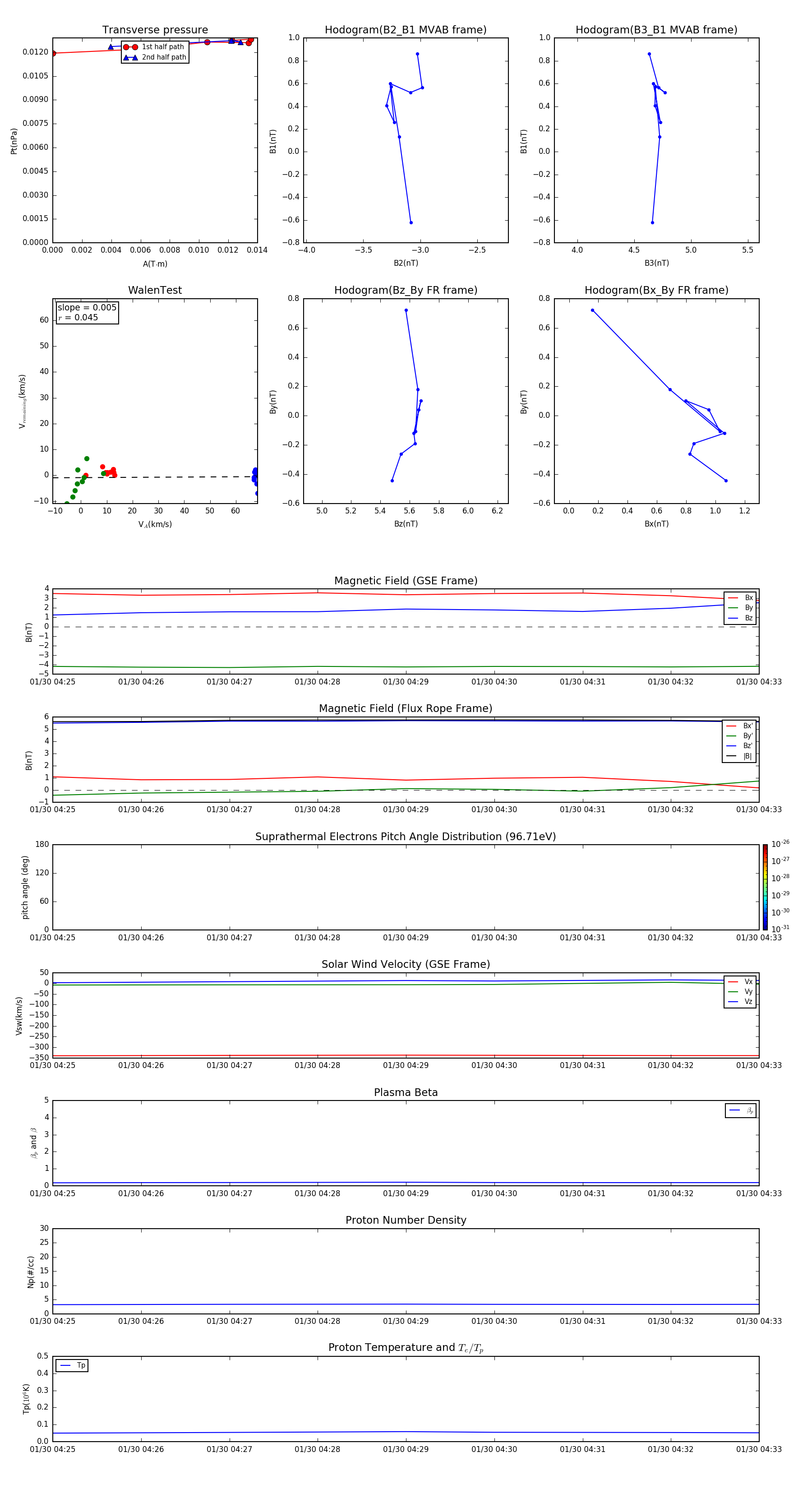Screen dimensions: 812x1489
Task: Click the "Hodogram(Bz_By FR frame)" title
Action: tap(406, 290)
